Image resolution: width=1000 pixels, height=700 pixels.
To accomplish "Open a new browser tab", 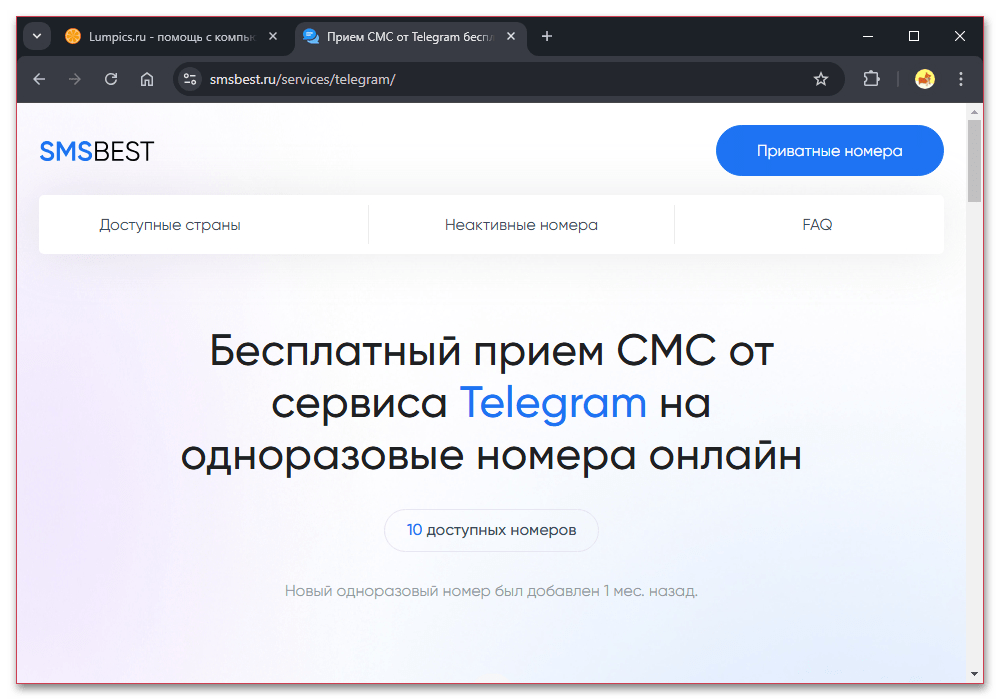I will 547,36.
